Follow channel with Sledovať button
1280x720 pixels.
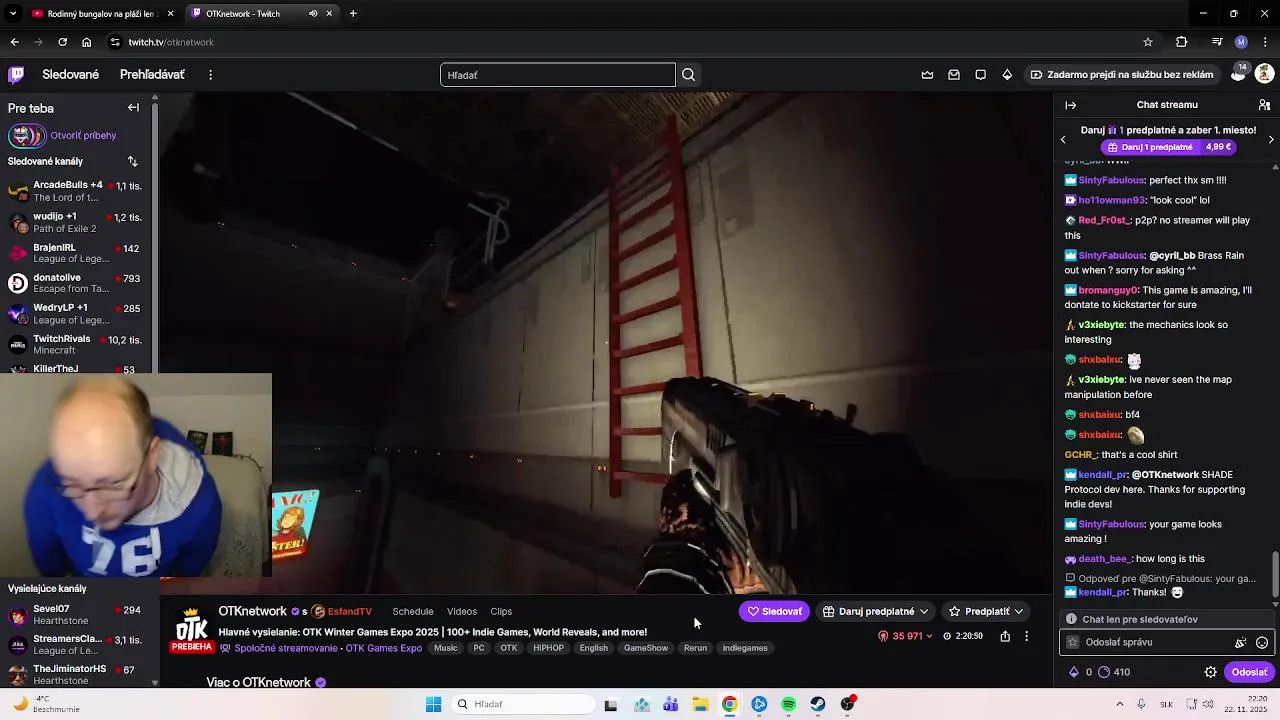click(x=775, y=611)
